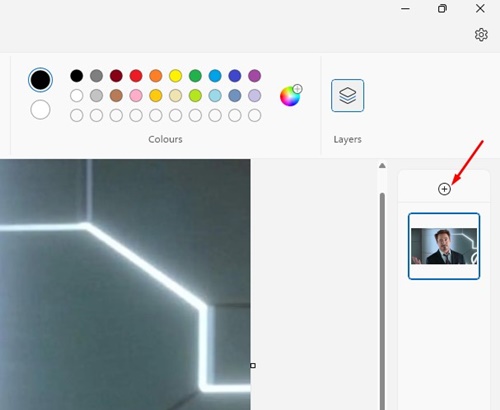This screenshot has height=410, width=500.
Task: Pick the dark green colour swatch
Action: [195, 76]
